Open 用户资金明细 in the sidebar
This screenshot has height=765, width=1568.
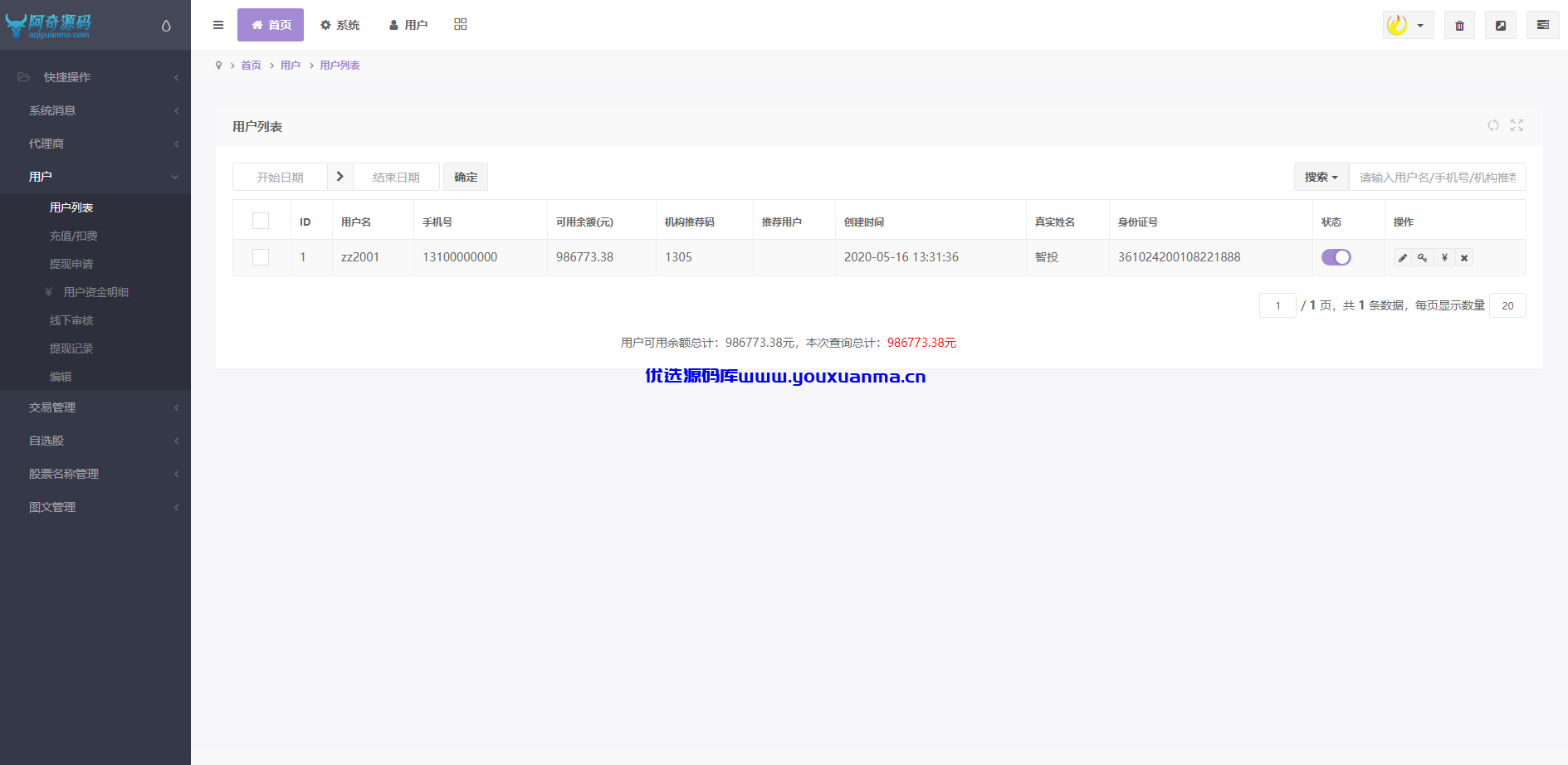[95, 292]
